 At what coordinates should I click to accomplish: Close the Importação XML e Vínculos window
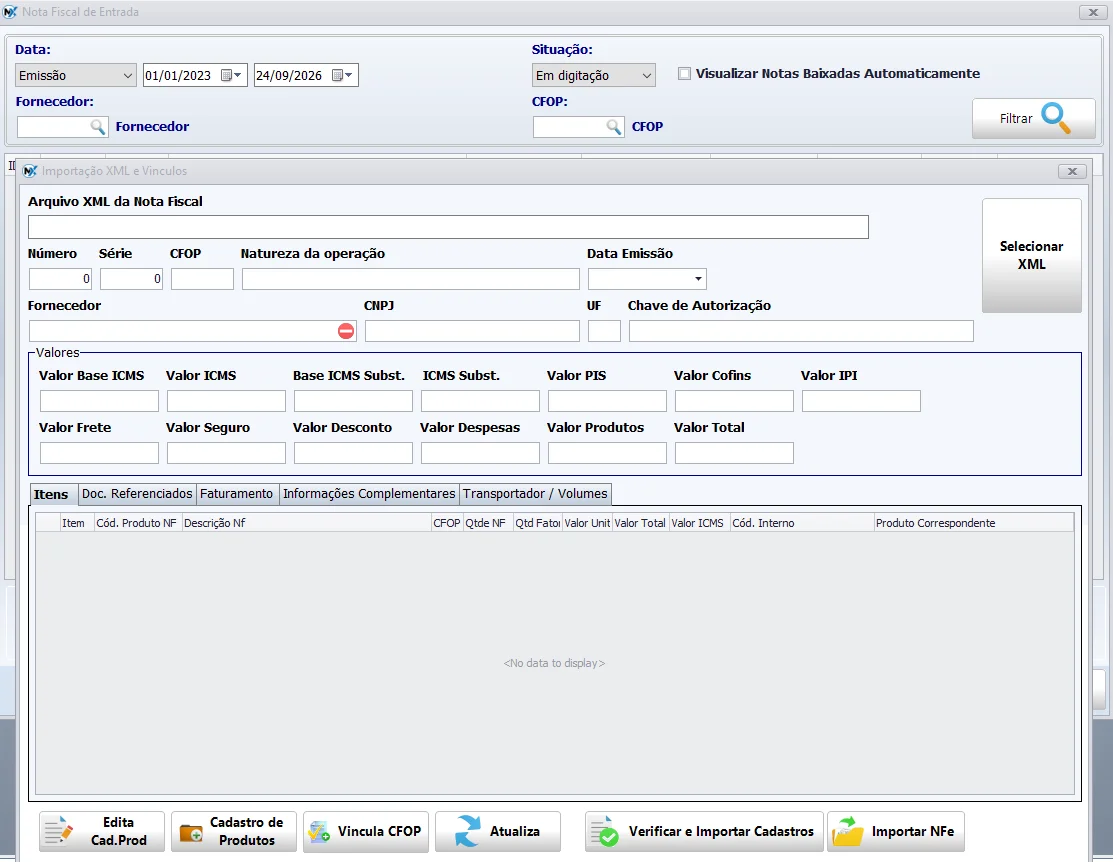click(x=1073, y=171)
